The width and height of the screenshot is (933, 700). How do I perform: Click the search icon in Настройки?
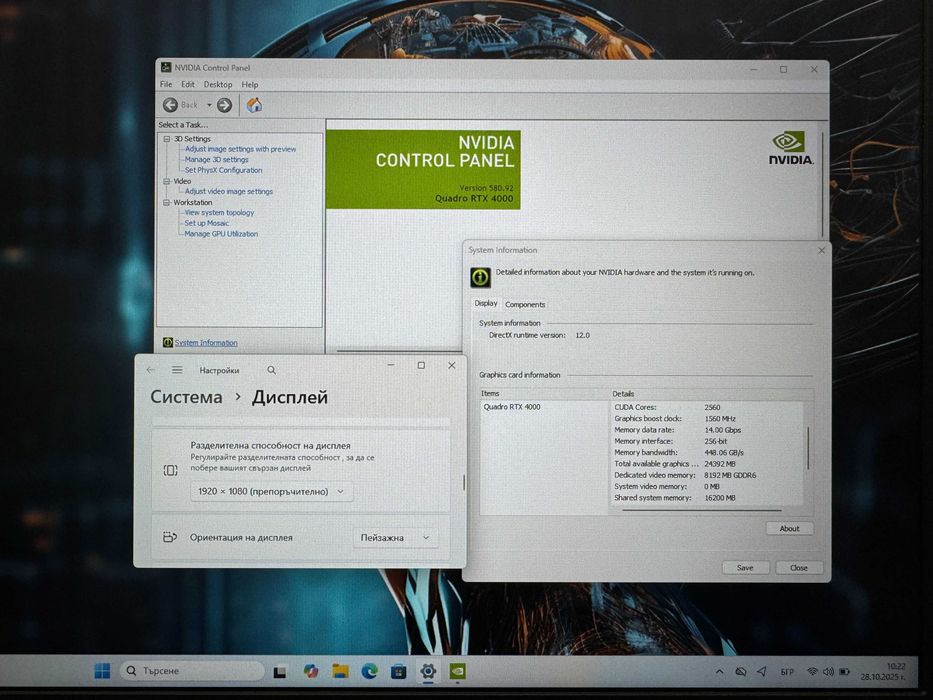click(x=271, y=370)
